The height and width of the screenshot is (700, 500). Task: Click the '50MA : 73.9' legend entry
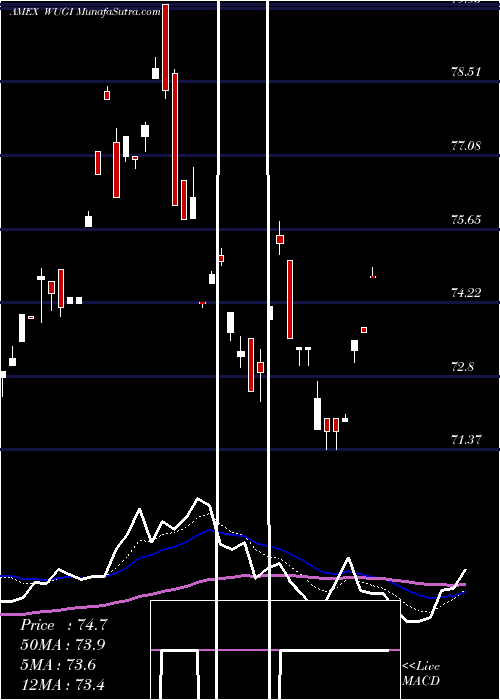pos(63,645)
